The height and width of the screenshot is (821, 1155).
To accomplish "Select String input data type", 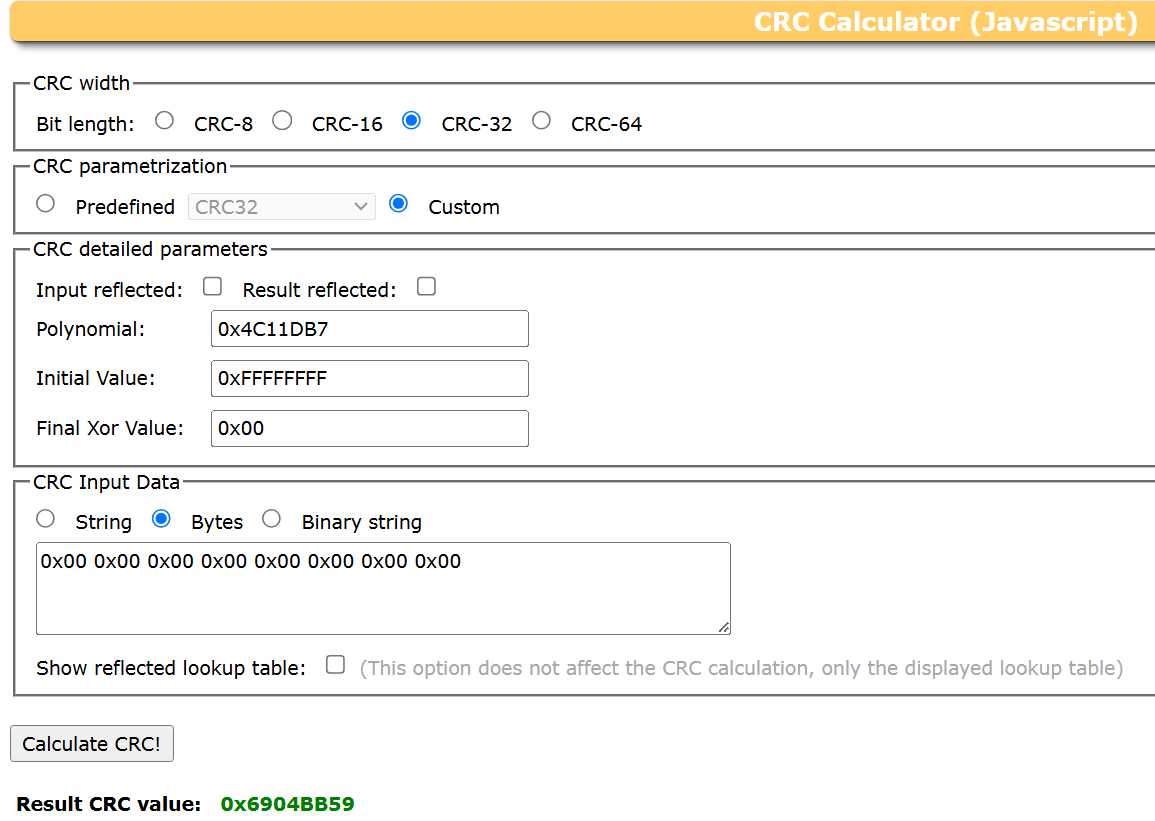I will click(x=45, y=519).
